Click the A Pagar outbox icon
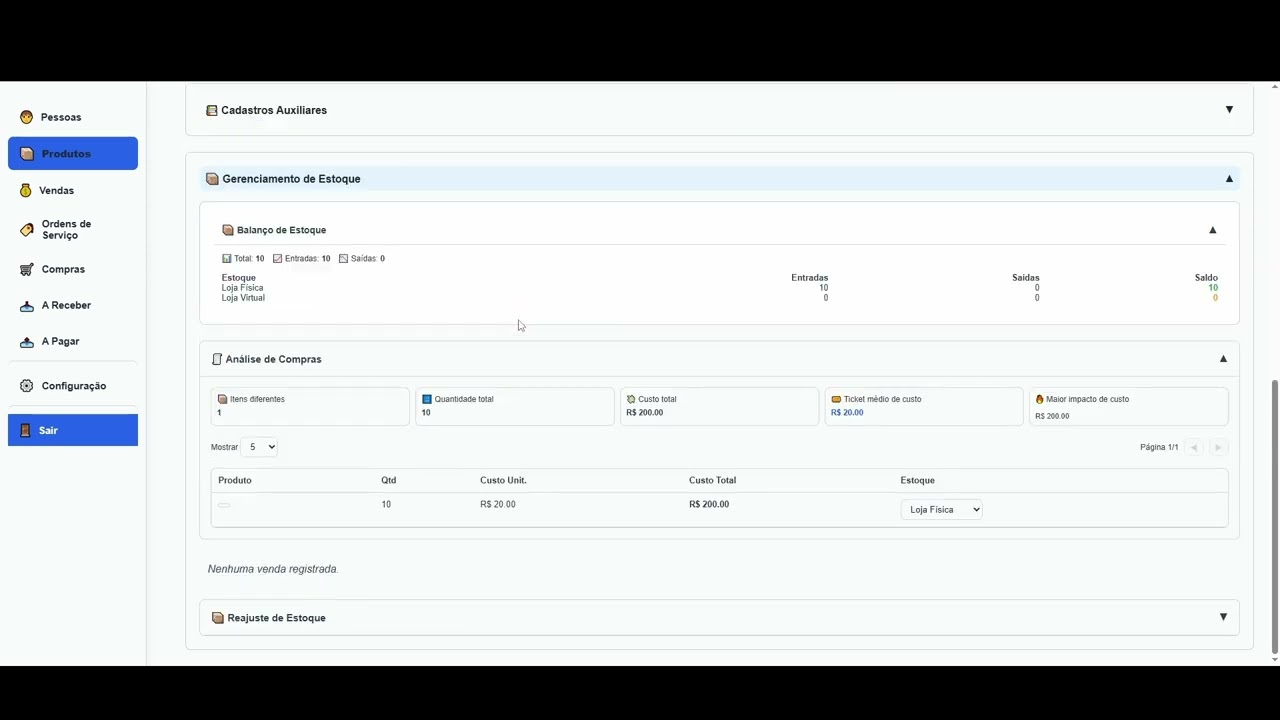 27,341
